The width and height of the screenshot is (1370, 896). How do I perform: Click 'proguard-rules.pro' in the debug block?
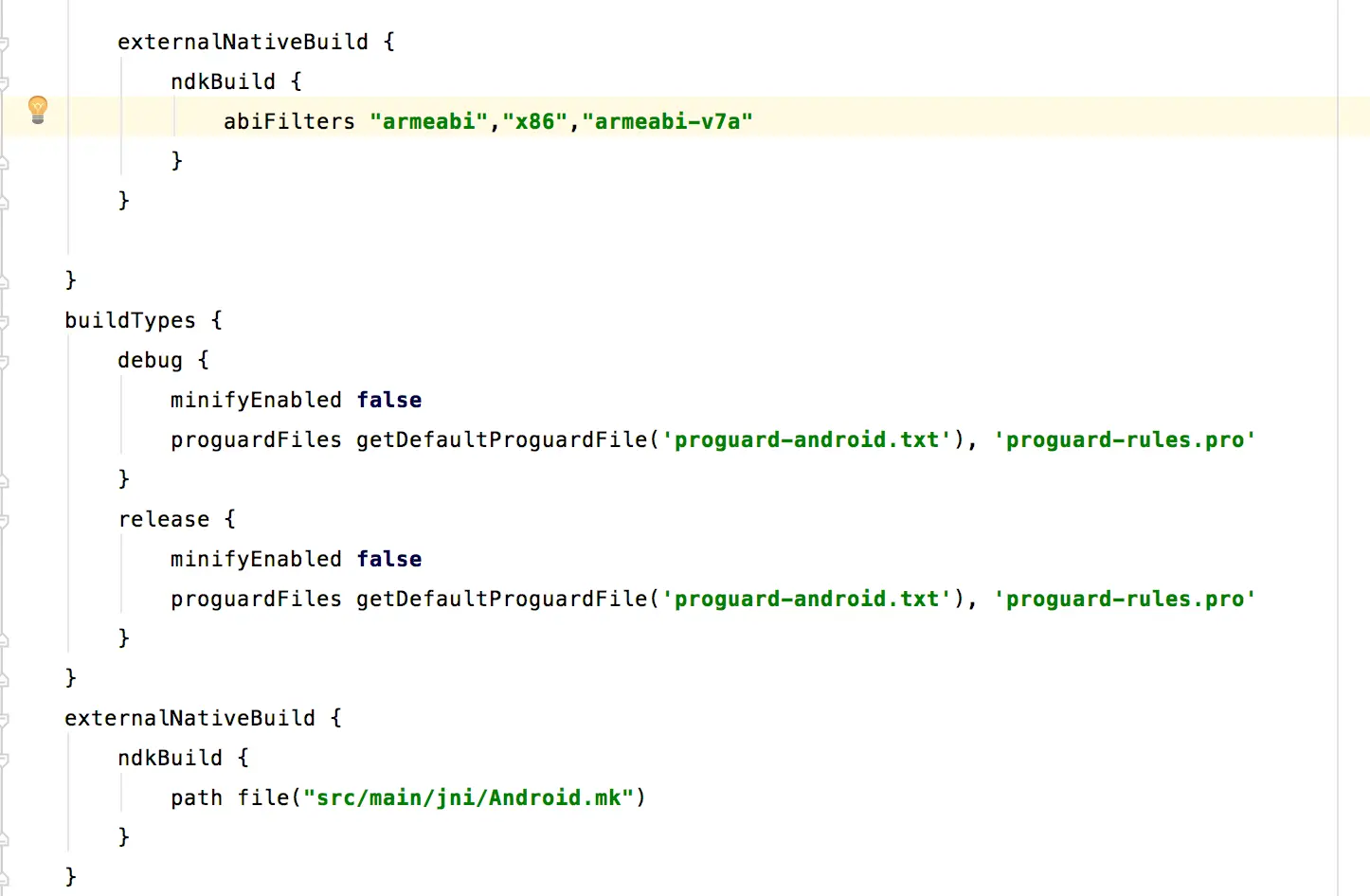[x=1125, y=439]
